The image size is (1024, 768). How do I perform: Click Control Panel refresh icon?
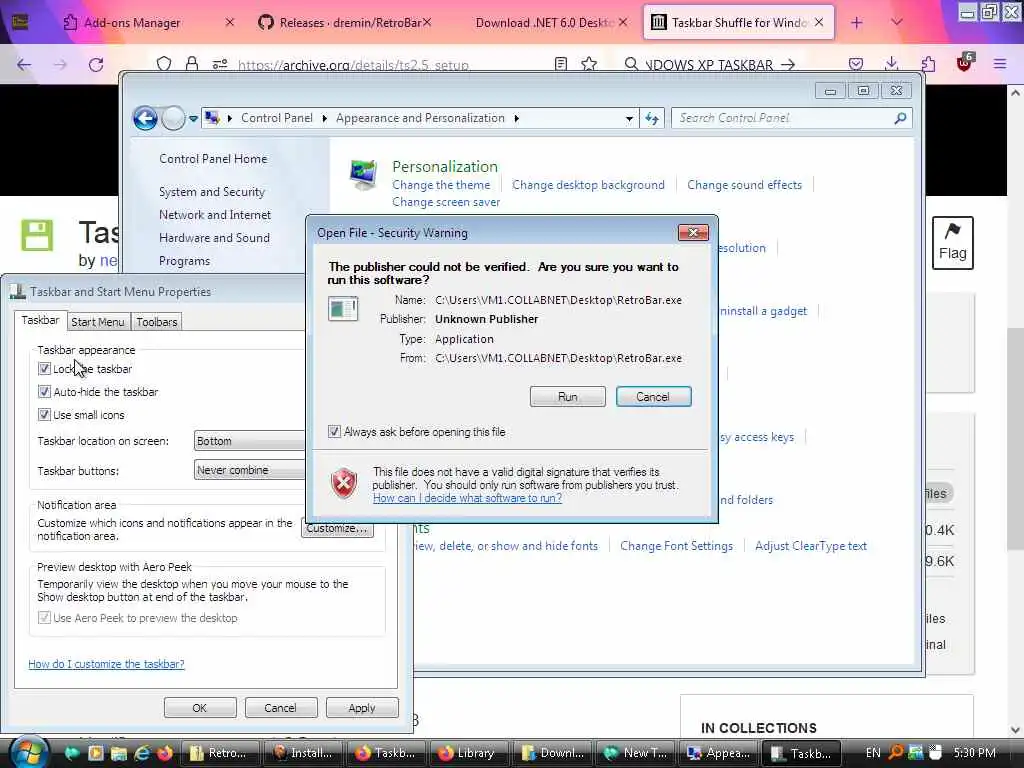tap(652, 118)
